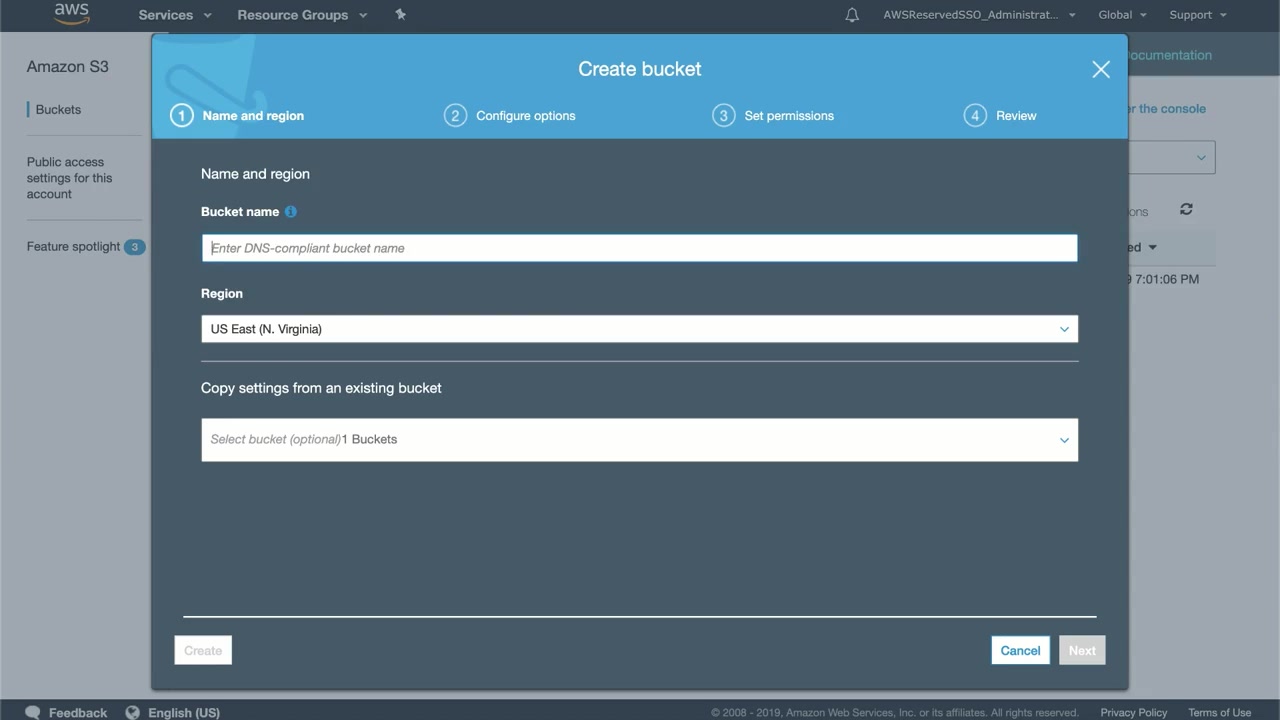Image resolution: width=1280 pixels, height=720 pixels.
Task: Open Public access settings for this account
Action: [x=70, y=178]
